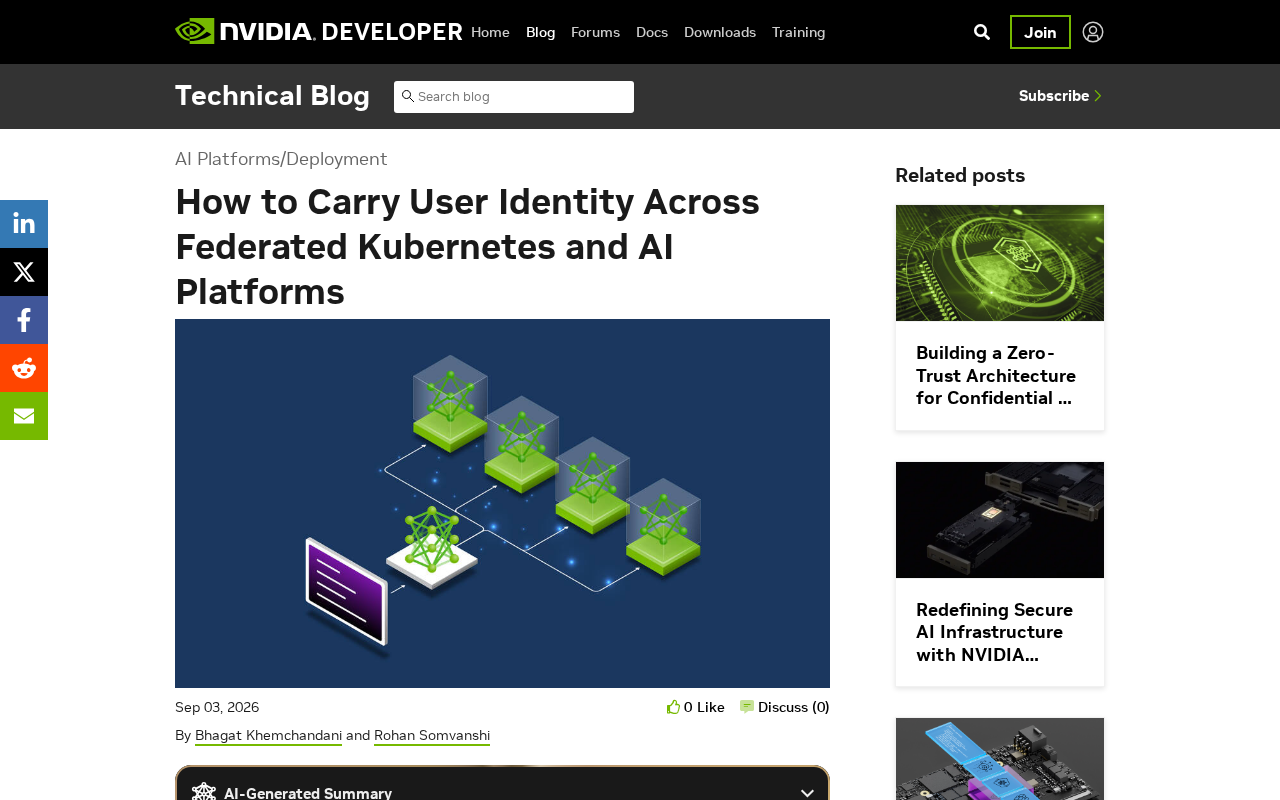Open the Forums menu item
Image resolution: width=1280 pixels, height=800 pixels.
(x=596, y=32)
